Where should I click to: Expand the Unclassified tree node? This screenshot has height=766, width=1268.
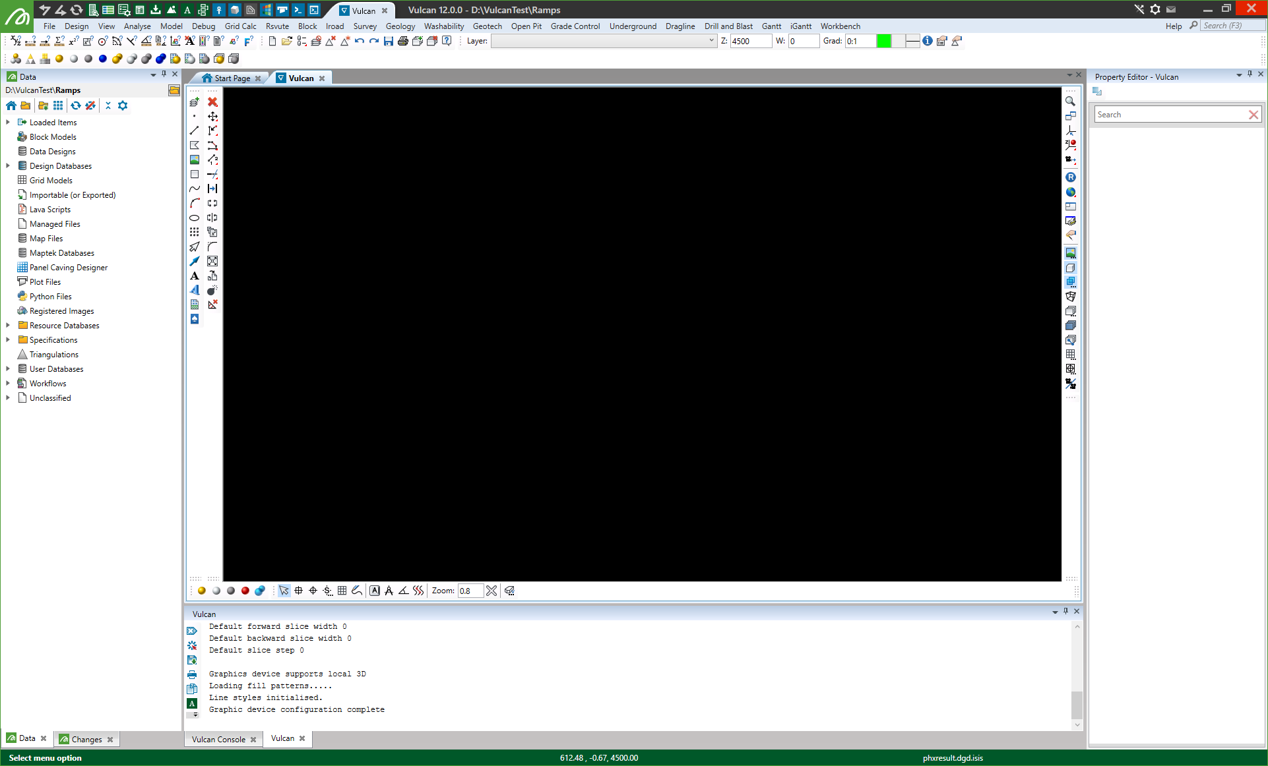[8, 398]
